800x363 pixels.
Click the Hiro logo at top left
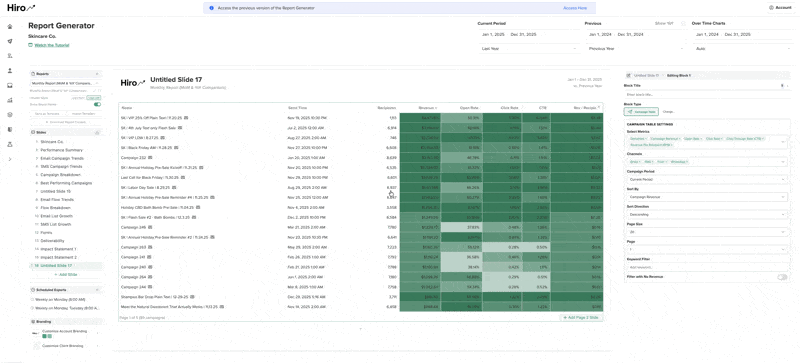tap(21, 8)
